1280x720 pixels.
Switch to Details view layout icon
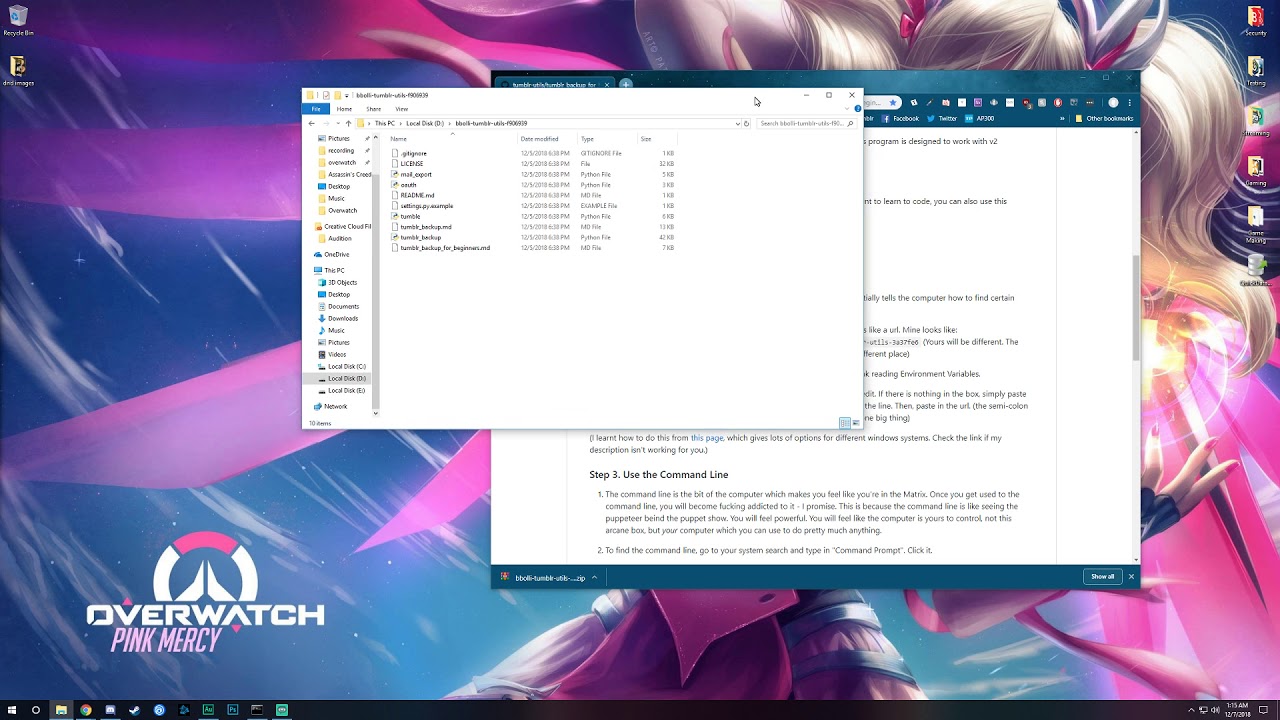[x=845, y=423]
